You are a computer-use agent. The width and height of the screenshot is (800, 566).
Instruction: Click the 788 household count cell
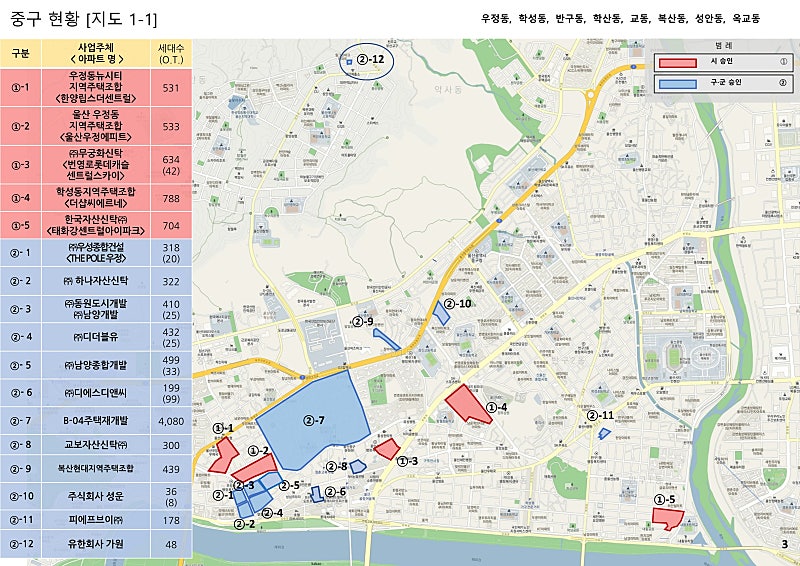[x=171, y=198]
